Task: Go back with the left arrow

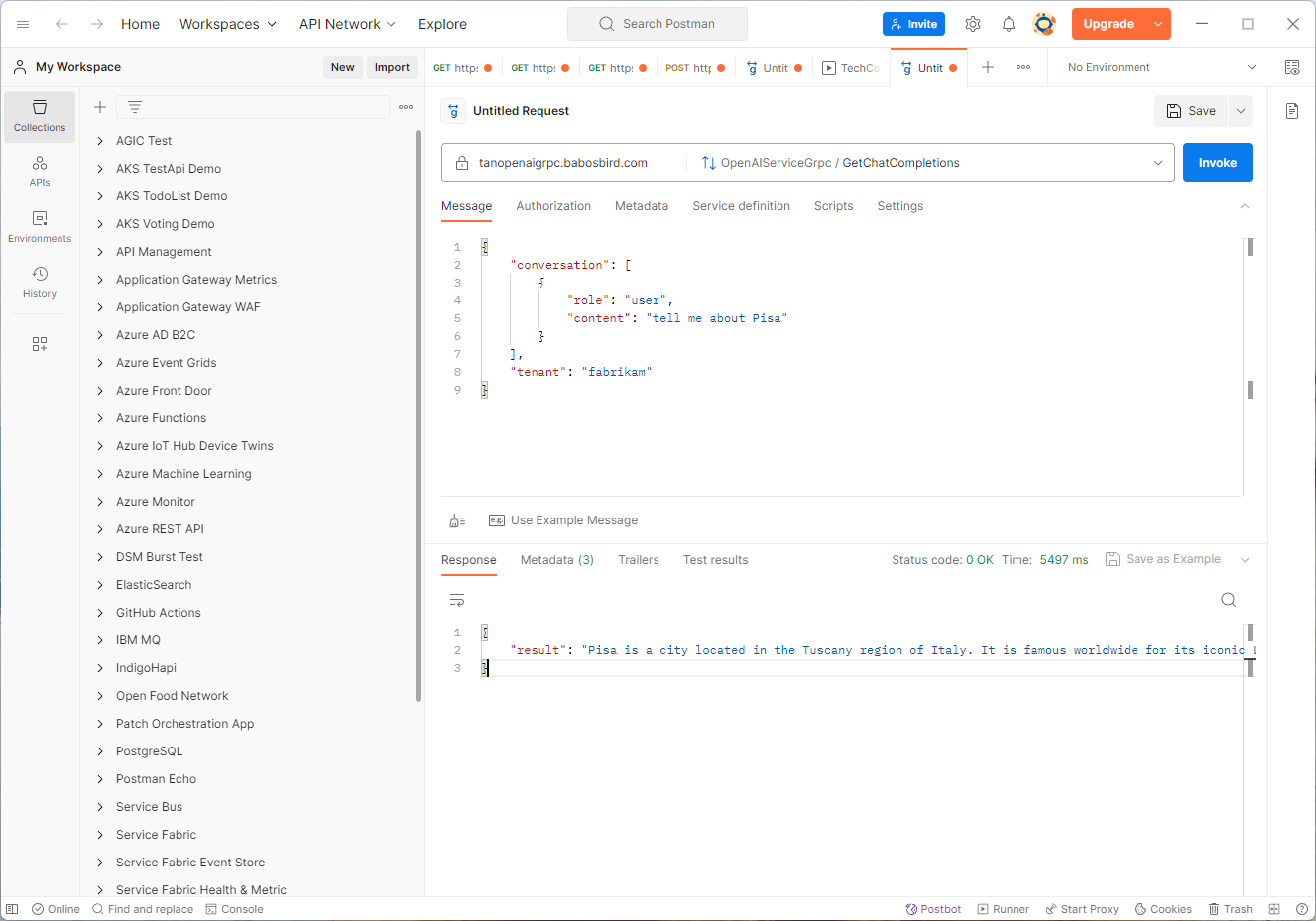Action: pyautogui.click(x=61, y=24)
